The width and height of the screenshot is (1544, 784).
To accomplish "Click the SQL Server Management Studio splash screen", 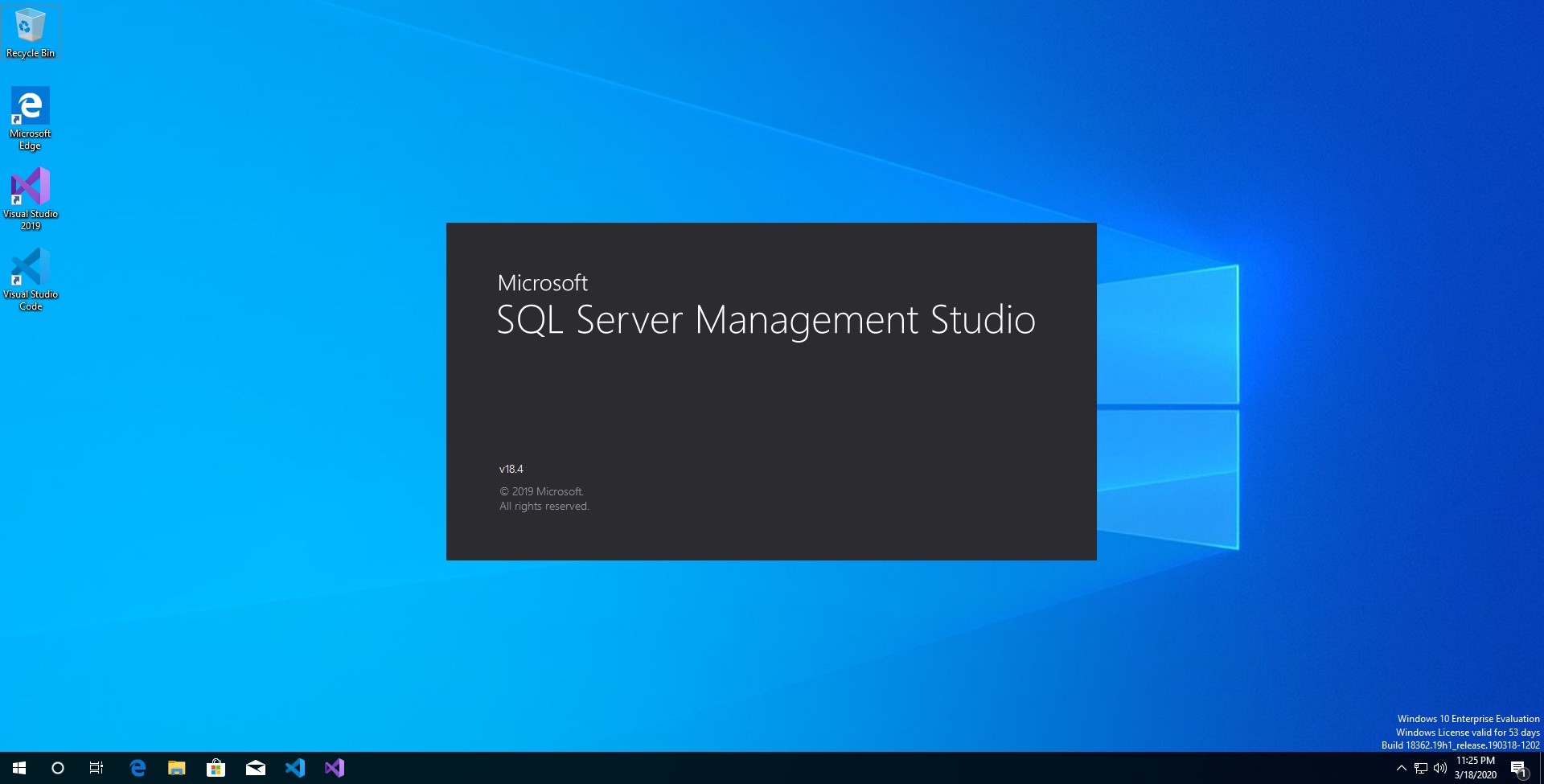I will [771, 391].
